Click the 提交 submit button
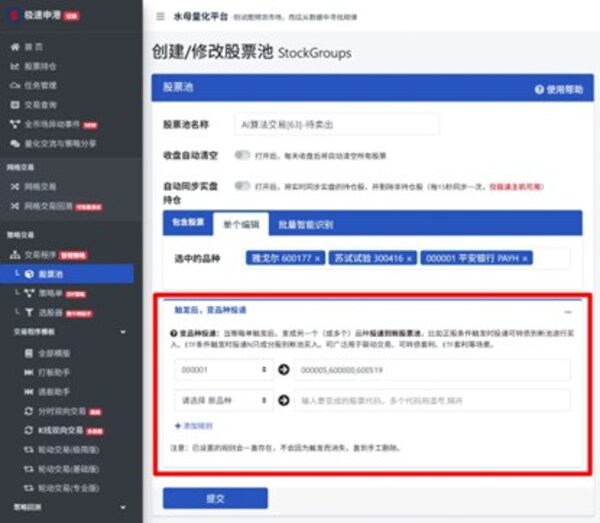The image size is (600, 523). (x=215, y=498)
